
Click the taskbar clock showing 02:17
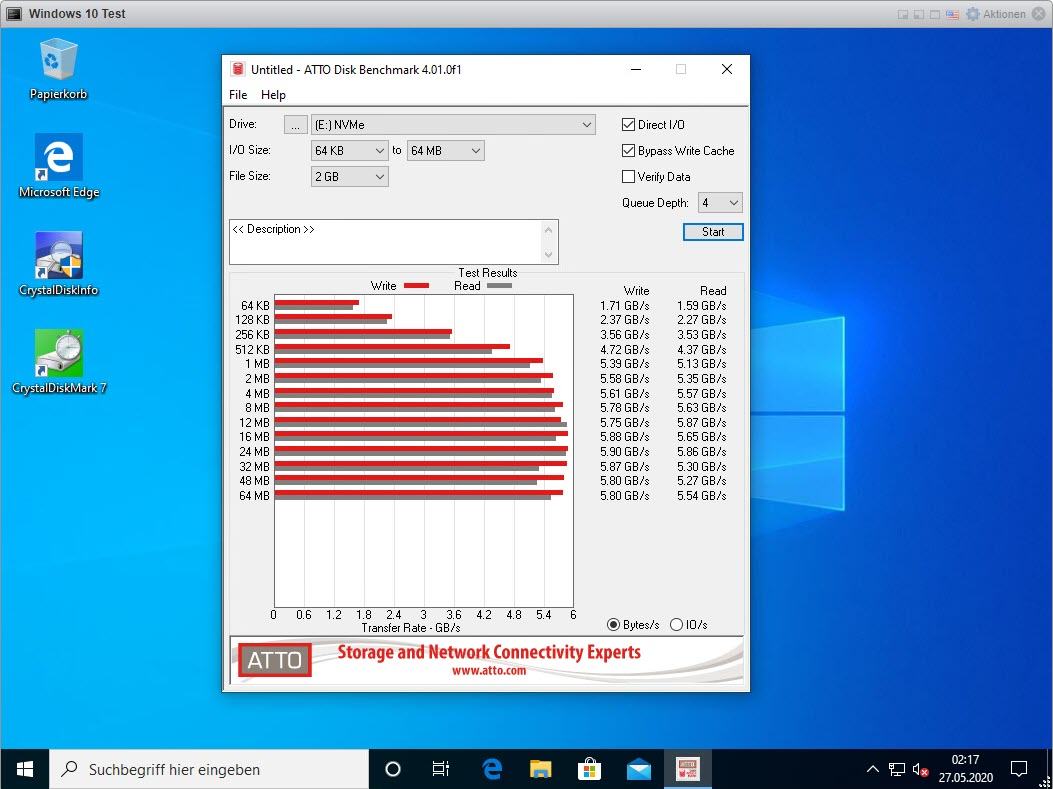pos(966,769)
